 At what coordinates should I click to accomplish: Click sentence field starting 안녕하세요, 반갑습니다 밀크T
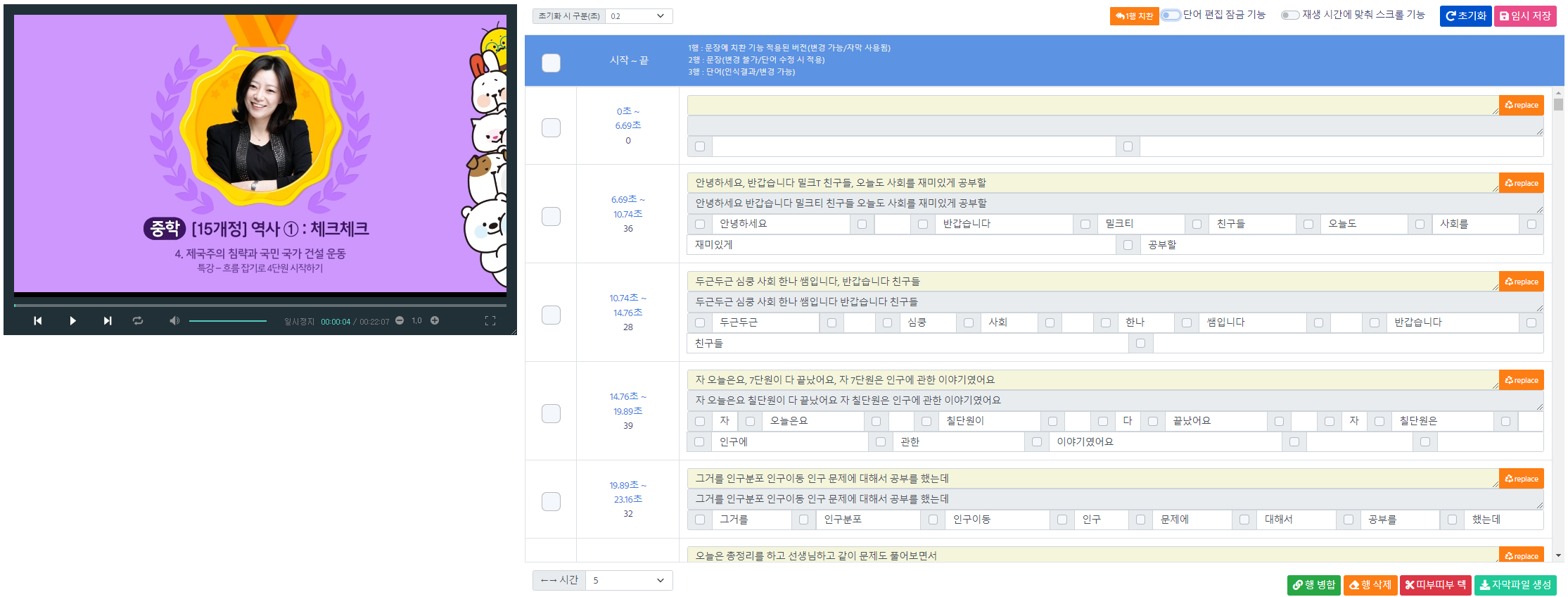1092,183
